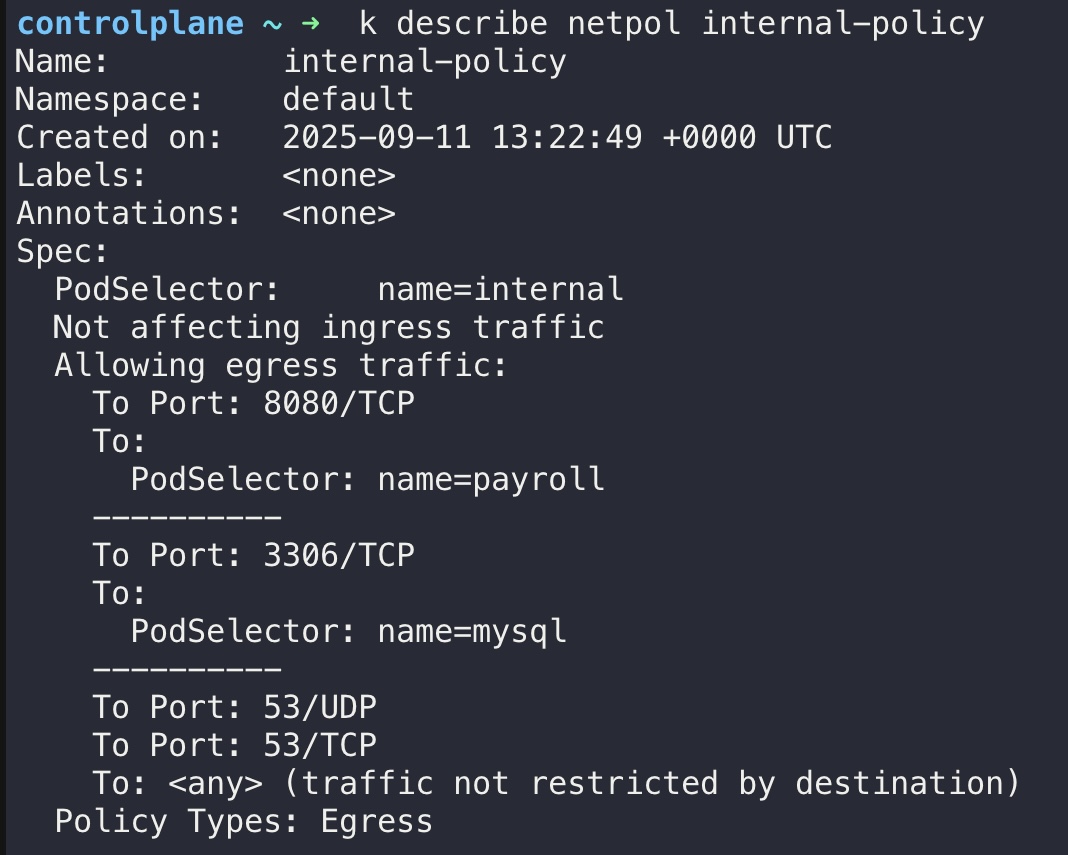The width and height of the screenshot is (1068, 855).
Task: Click the controlplane hostname in prompt
Action: click(130, 25)
